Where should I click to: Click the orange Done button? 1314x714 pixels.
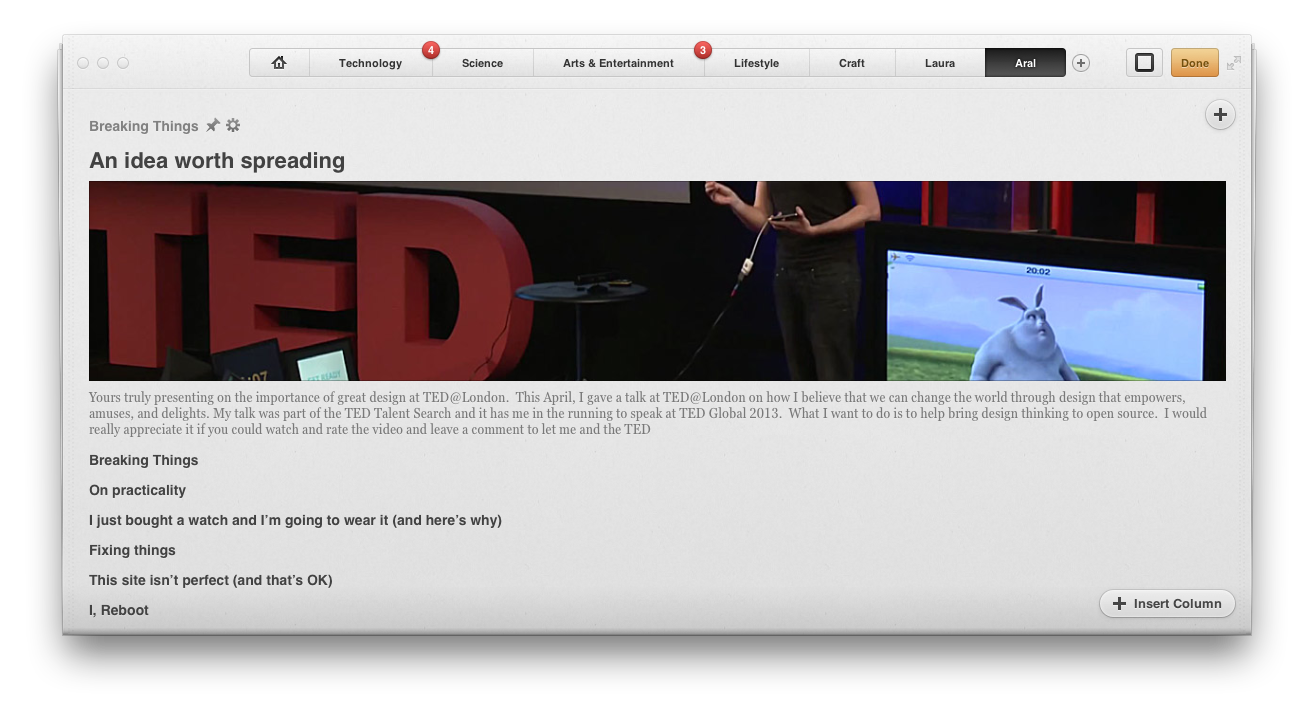1195,63
